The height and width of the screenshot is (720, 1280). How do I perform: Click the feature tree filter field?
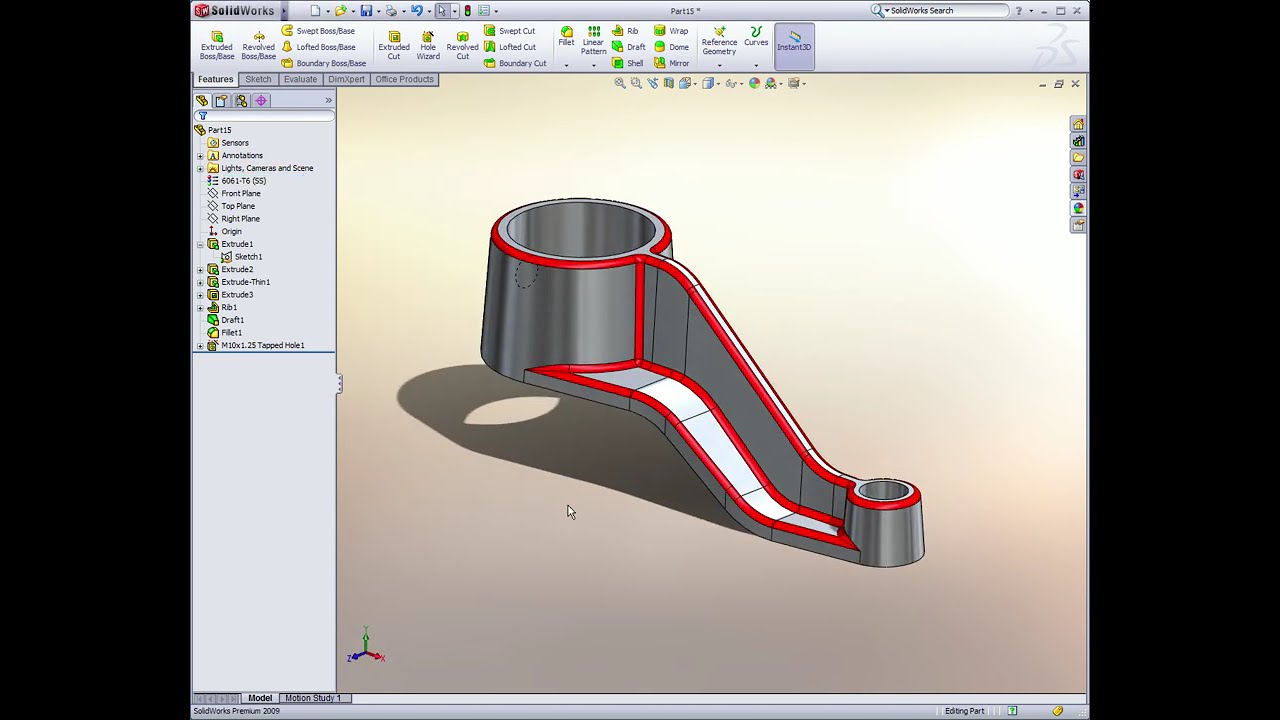(265, 116)
